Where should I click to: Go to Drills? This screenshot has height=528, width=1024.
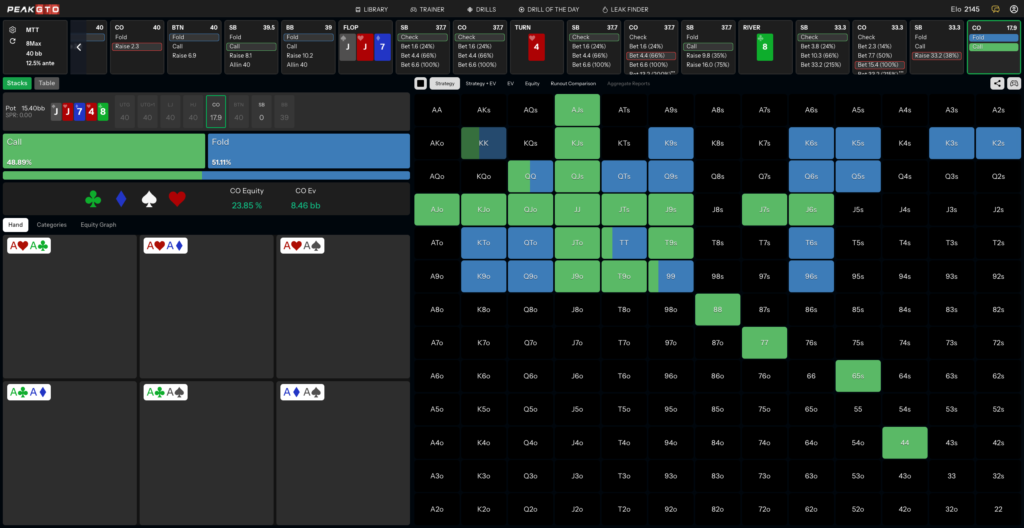[x=481, y=10]
